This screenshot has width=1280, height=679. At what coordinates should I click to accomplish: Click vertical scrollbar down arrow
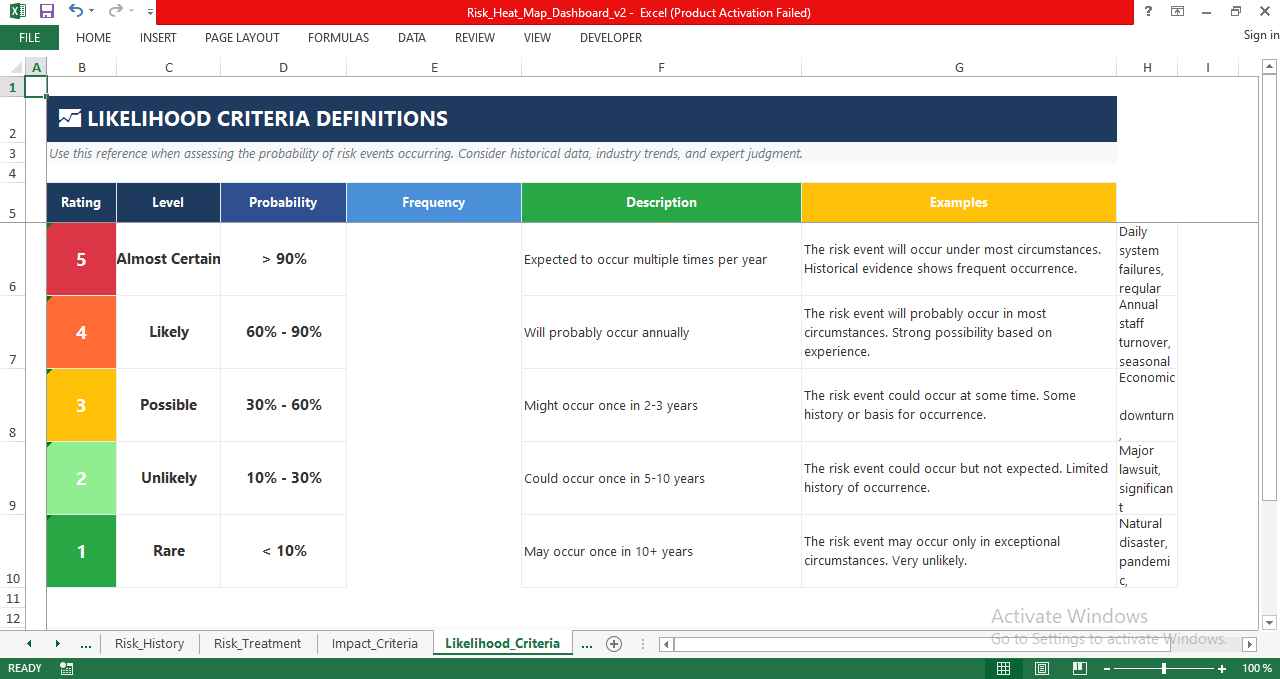click(x=1270, y=622)
